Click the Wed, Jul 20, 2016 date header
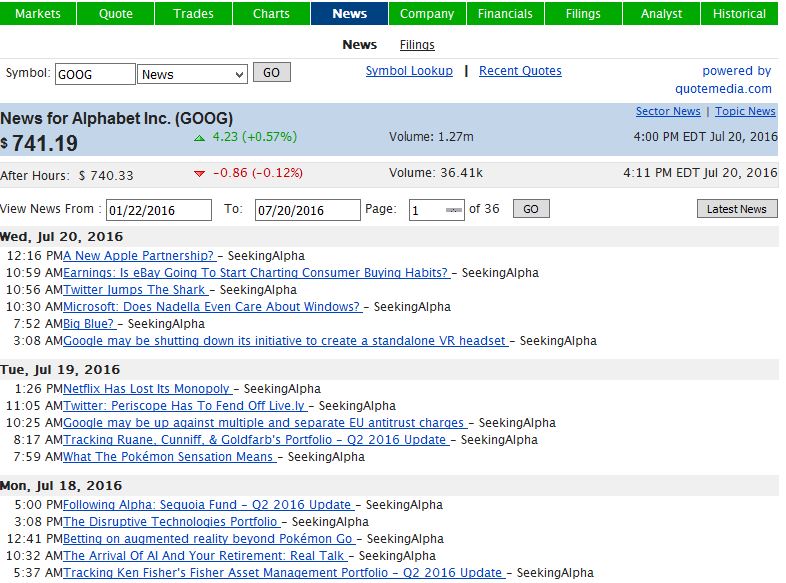Viewport: 786px width, 583px height. (62, 237)
